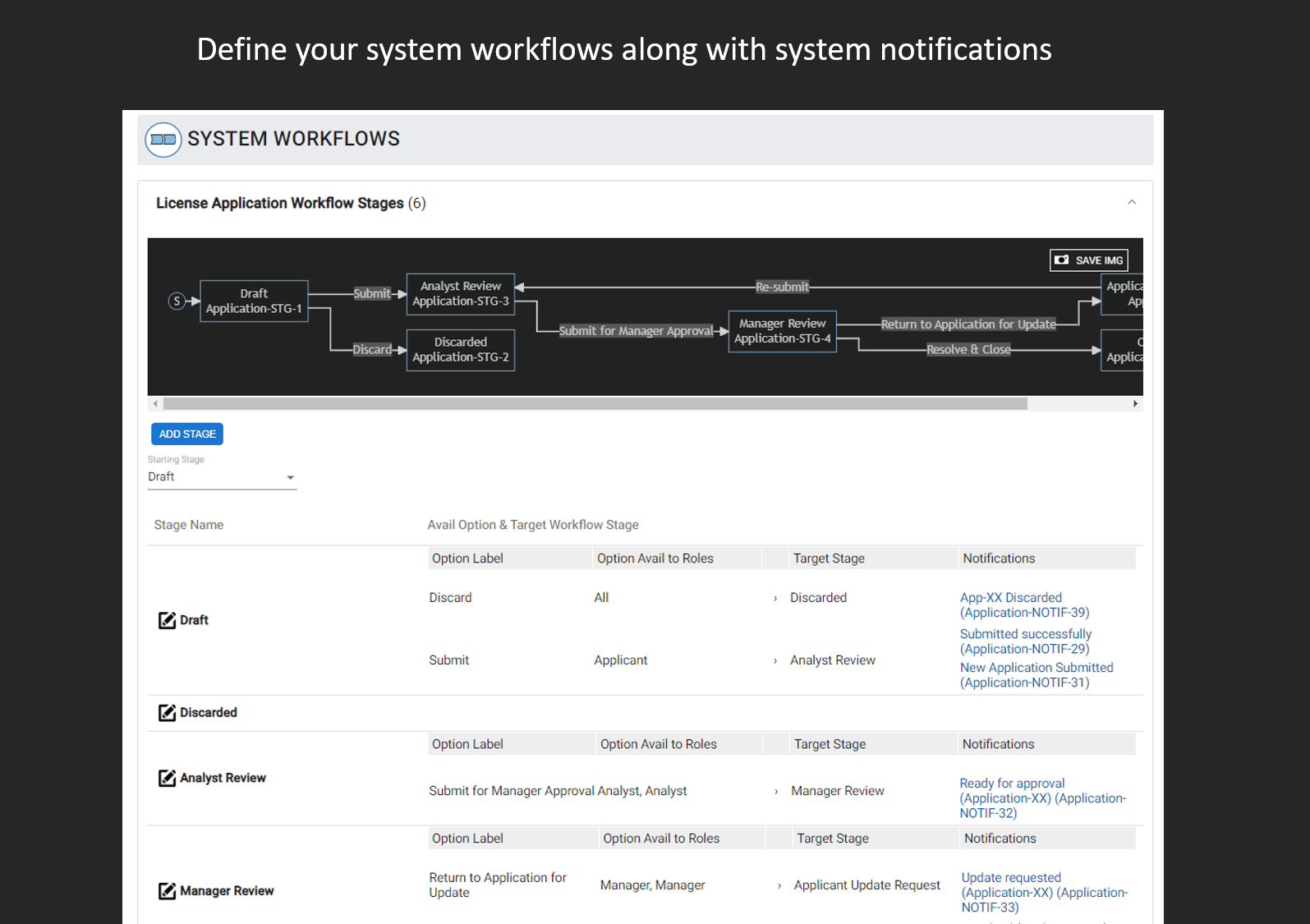Select the Manager Review node in diagram

(x=782, y=331)
